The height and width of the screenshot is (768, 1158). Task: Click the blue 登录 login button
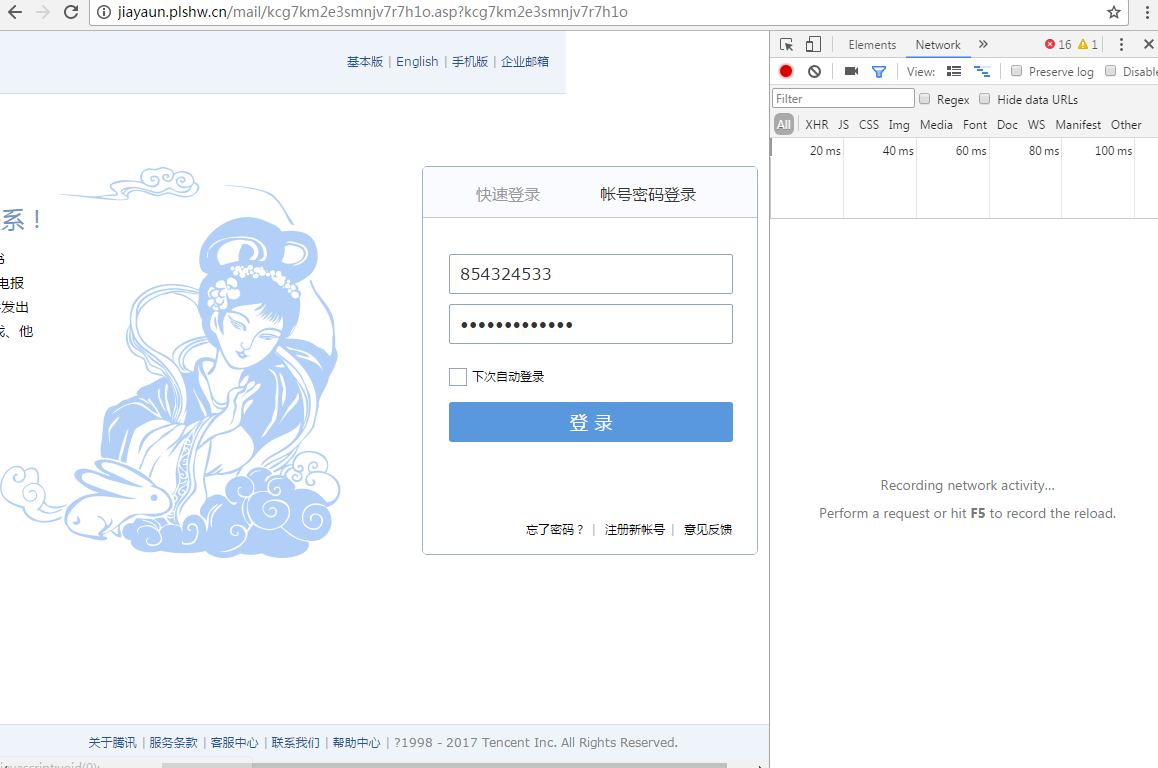pos(591,422)
